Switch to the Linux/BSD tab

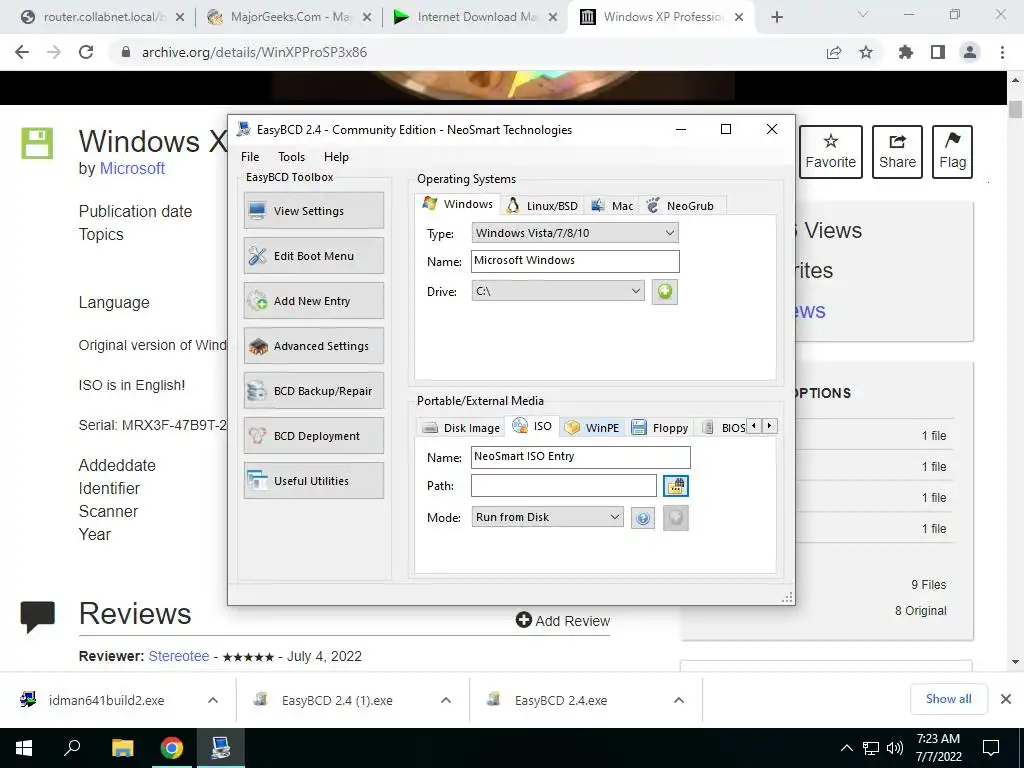(x=543, y=206)
